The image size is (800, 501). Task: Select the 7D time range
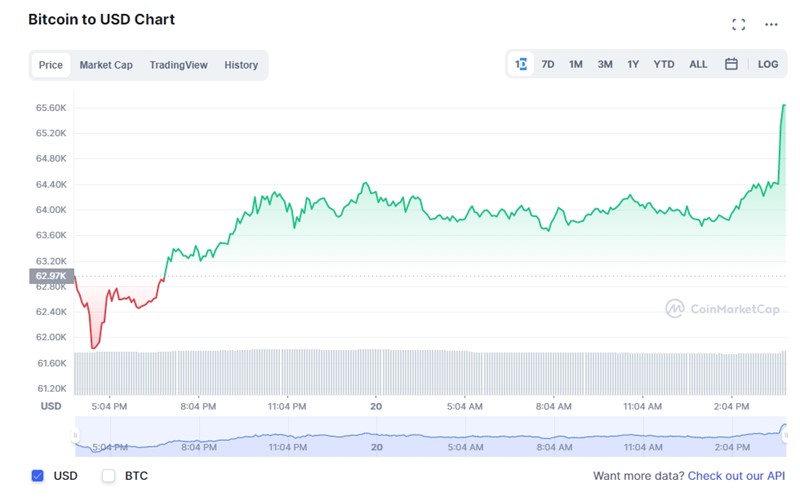[x=548, y=64]
